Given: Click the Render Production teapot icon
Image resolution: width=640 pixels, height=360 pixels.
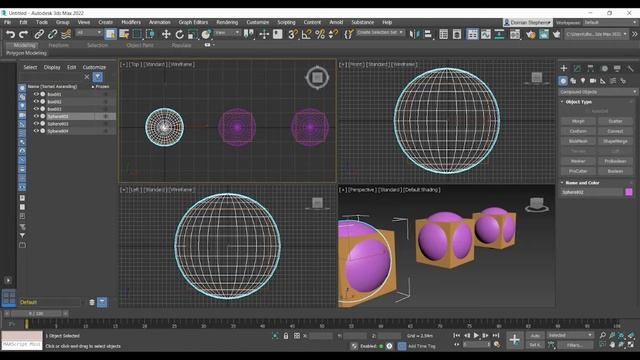Looking at the screenshot, I should click(x=557, y=34).
